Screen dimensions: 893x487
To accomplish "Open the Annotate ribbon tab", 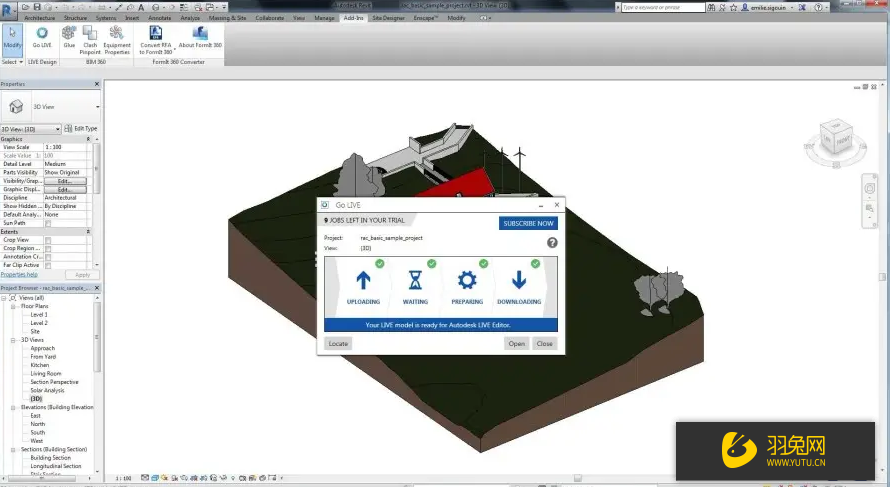I will (x=159, y=18).
